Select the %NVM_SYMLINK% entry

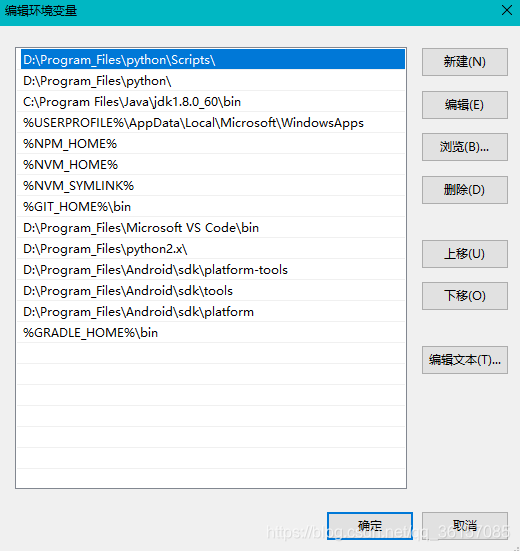(x=213, y=186)
